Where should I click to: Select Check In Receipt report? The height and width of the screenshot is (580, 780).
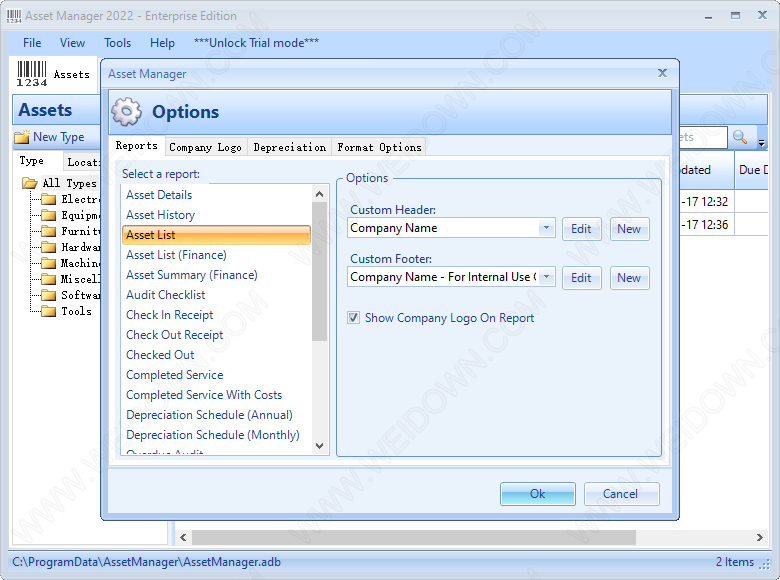pos(216,315)
